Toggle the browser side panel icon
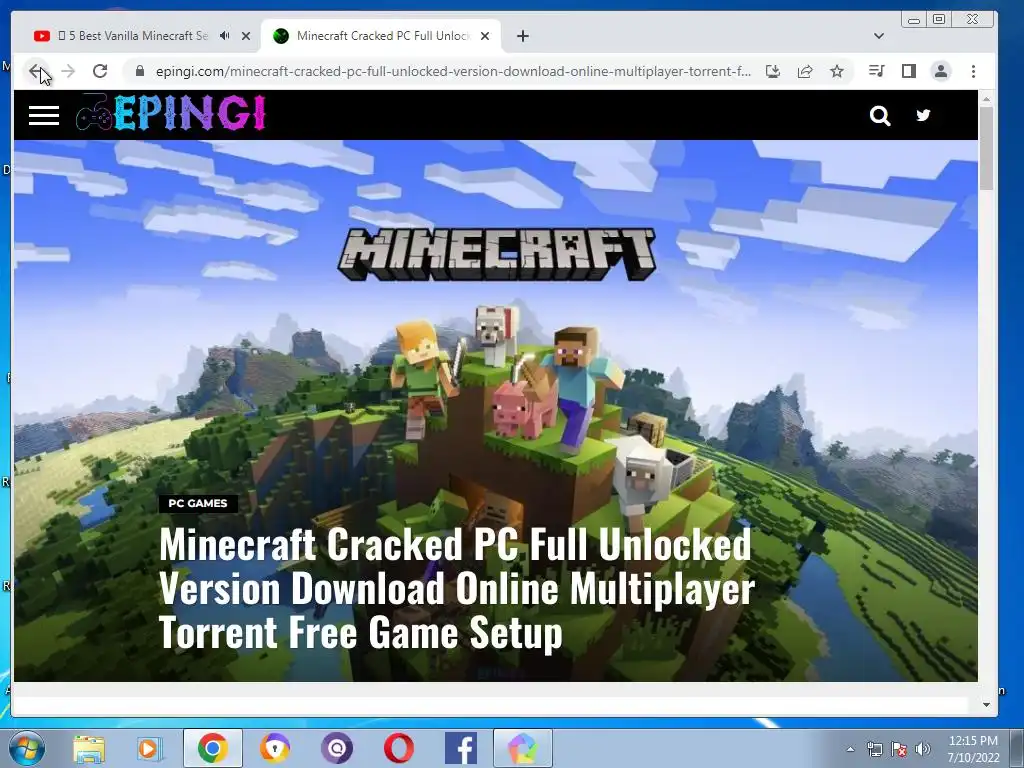 pos(908,71)
